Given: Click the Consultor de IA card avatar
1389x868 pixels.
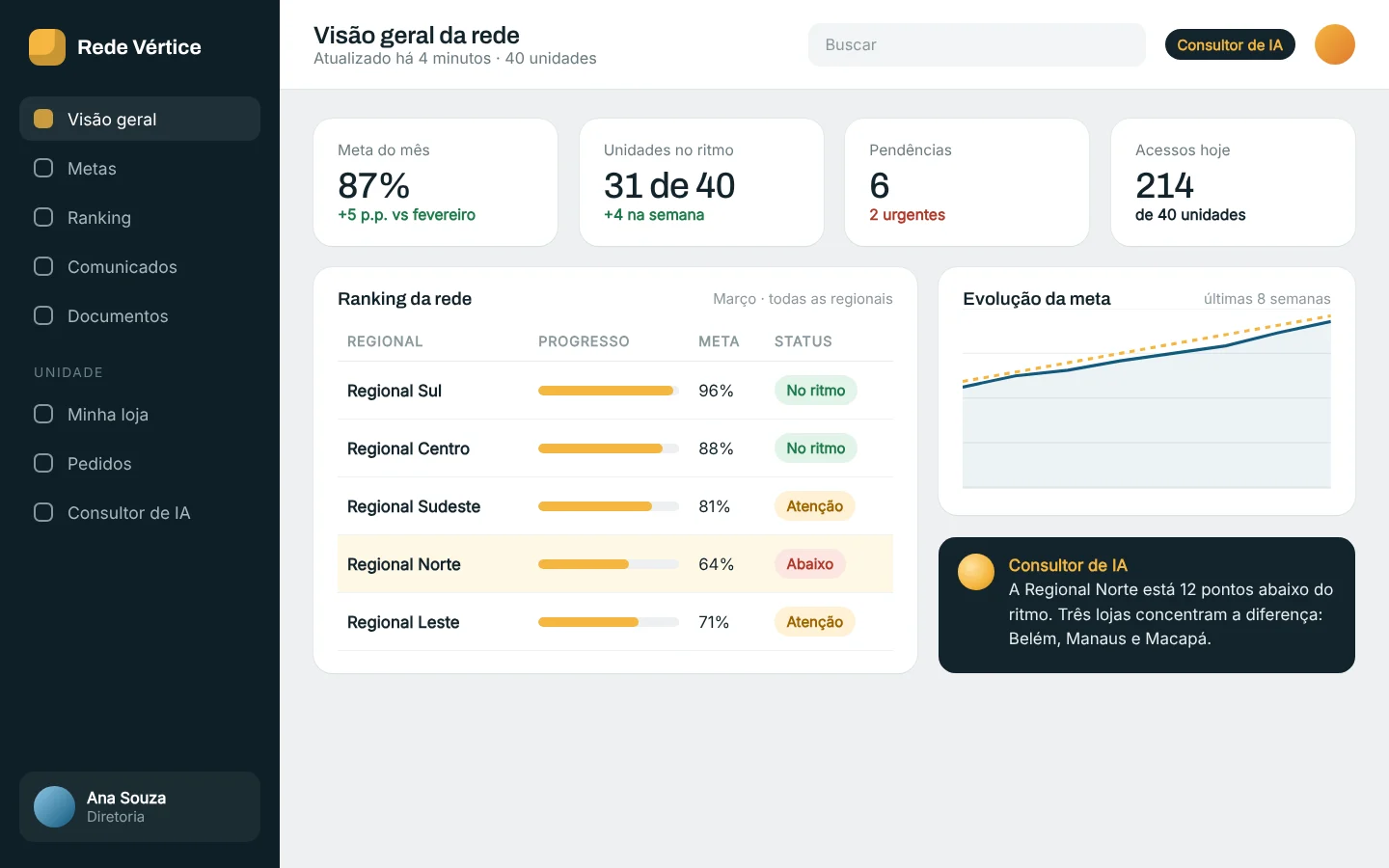Looking at the screenshot, I should click(976, 572).
